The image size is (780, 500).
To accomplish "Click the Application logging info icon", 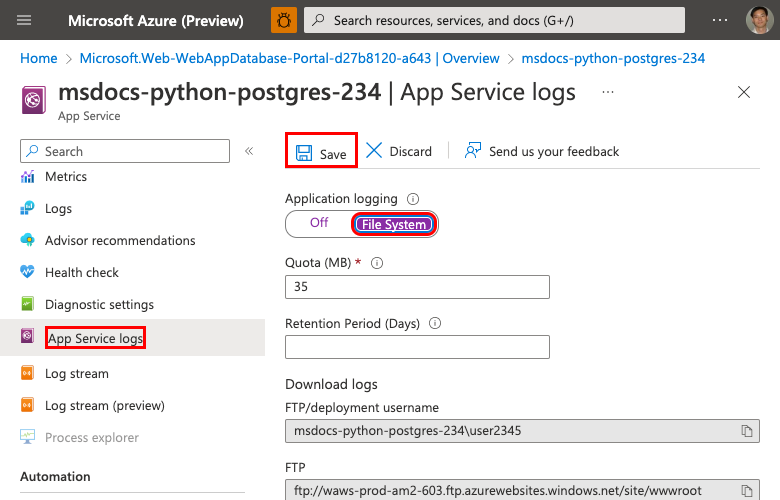I will tap(413, 199).
